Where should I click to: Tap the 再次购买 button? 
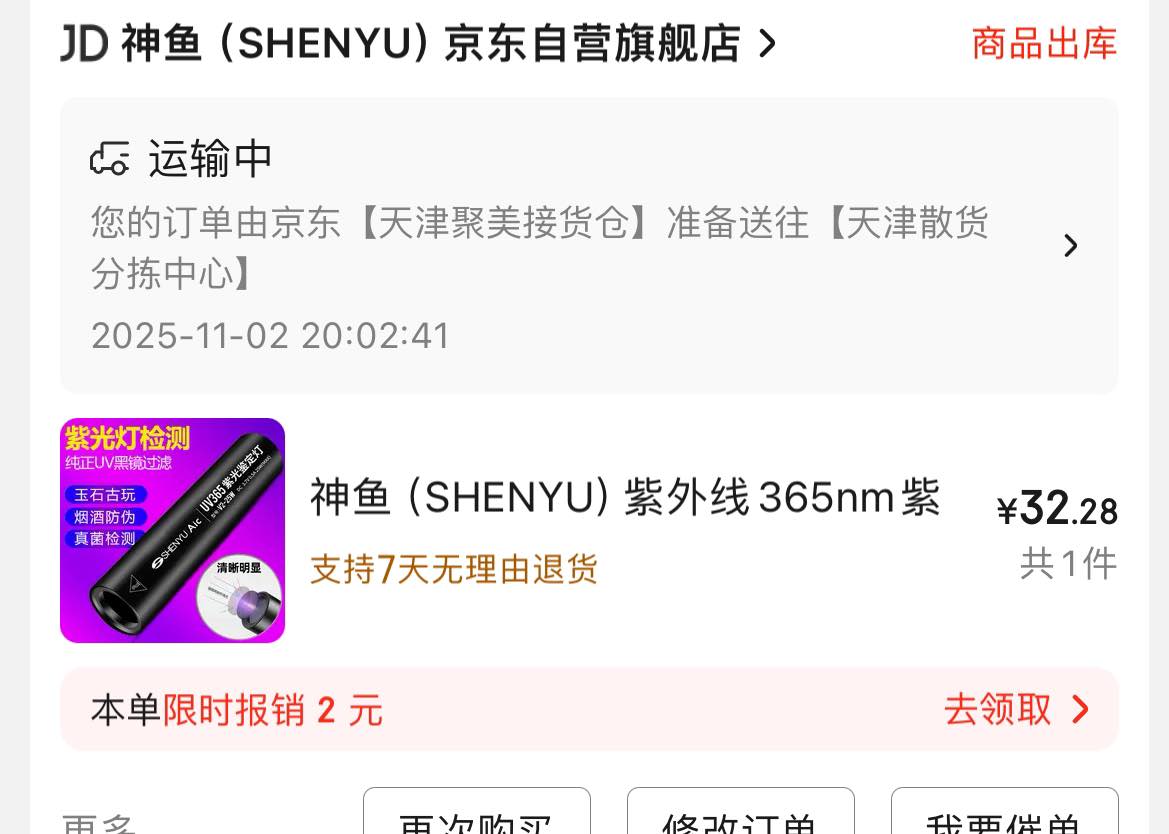[x=476, y=811]
